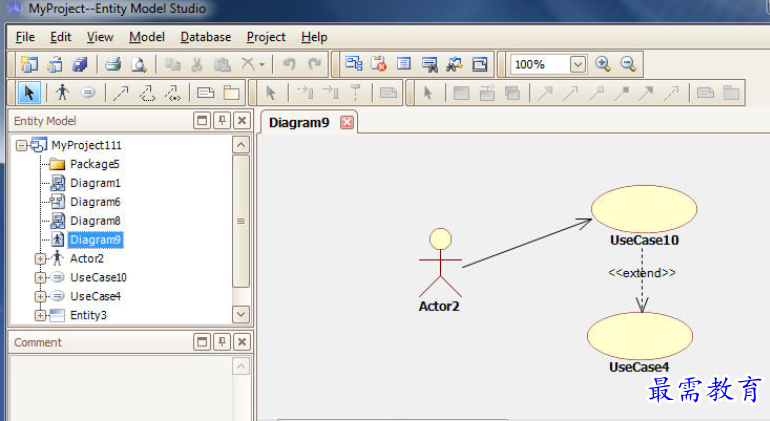Click the Undo arrow icon

tap(289, 64)
